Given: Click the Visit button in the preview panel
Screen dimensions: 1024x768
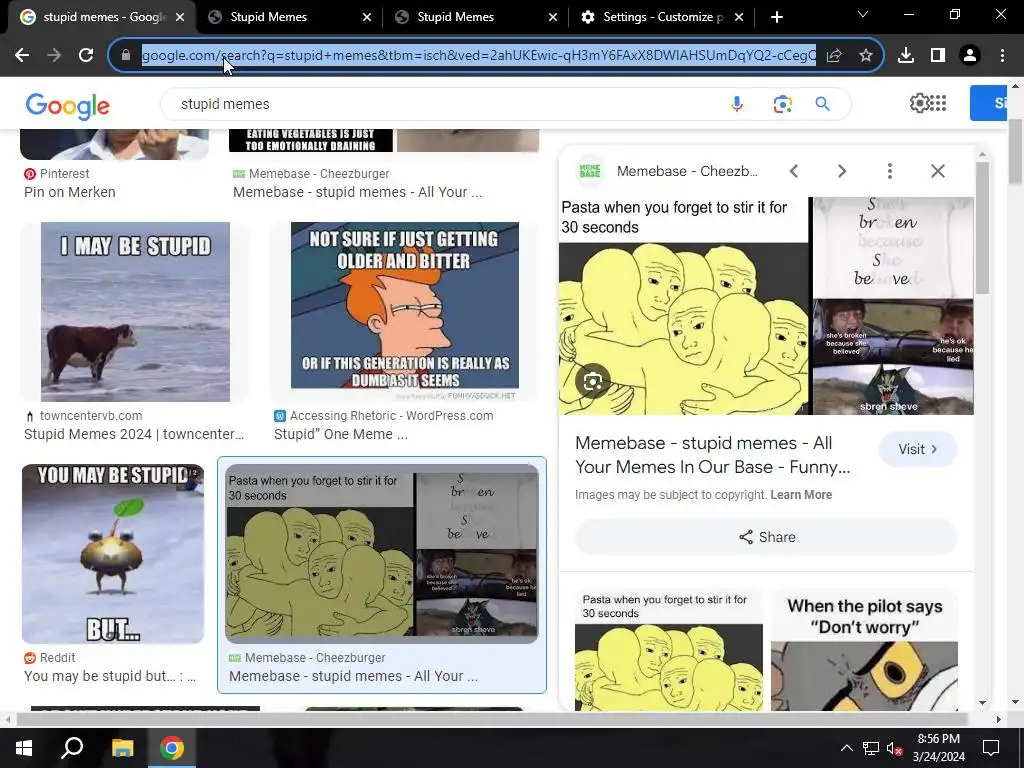Looking at the screenshot, I should (918, 449).
